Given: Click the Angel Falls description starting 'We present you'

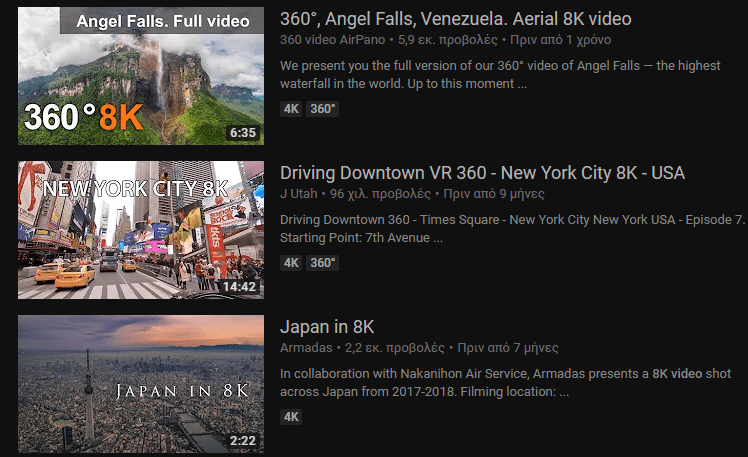Looking at the screenshot, I should point(500,75).
